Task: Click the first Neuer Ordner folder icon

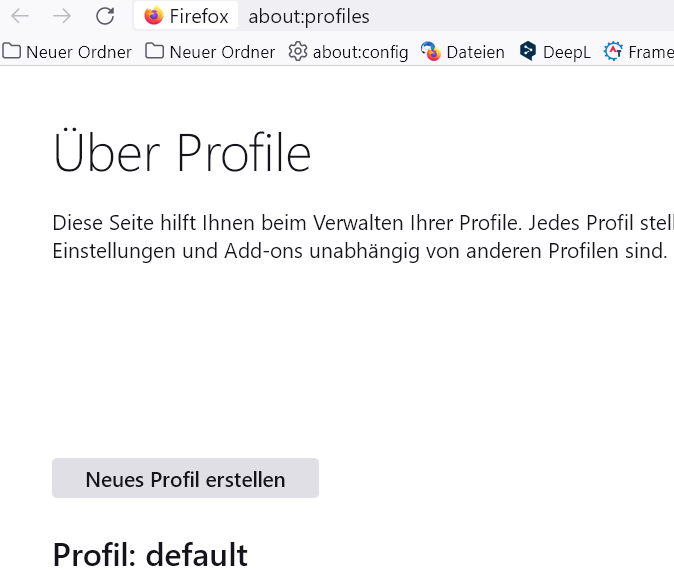Action: (12, 52)
